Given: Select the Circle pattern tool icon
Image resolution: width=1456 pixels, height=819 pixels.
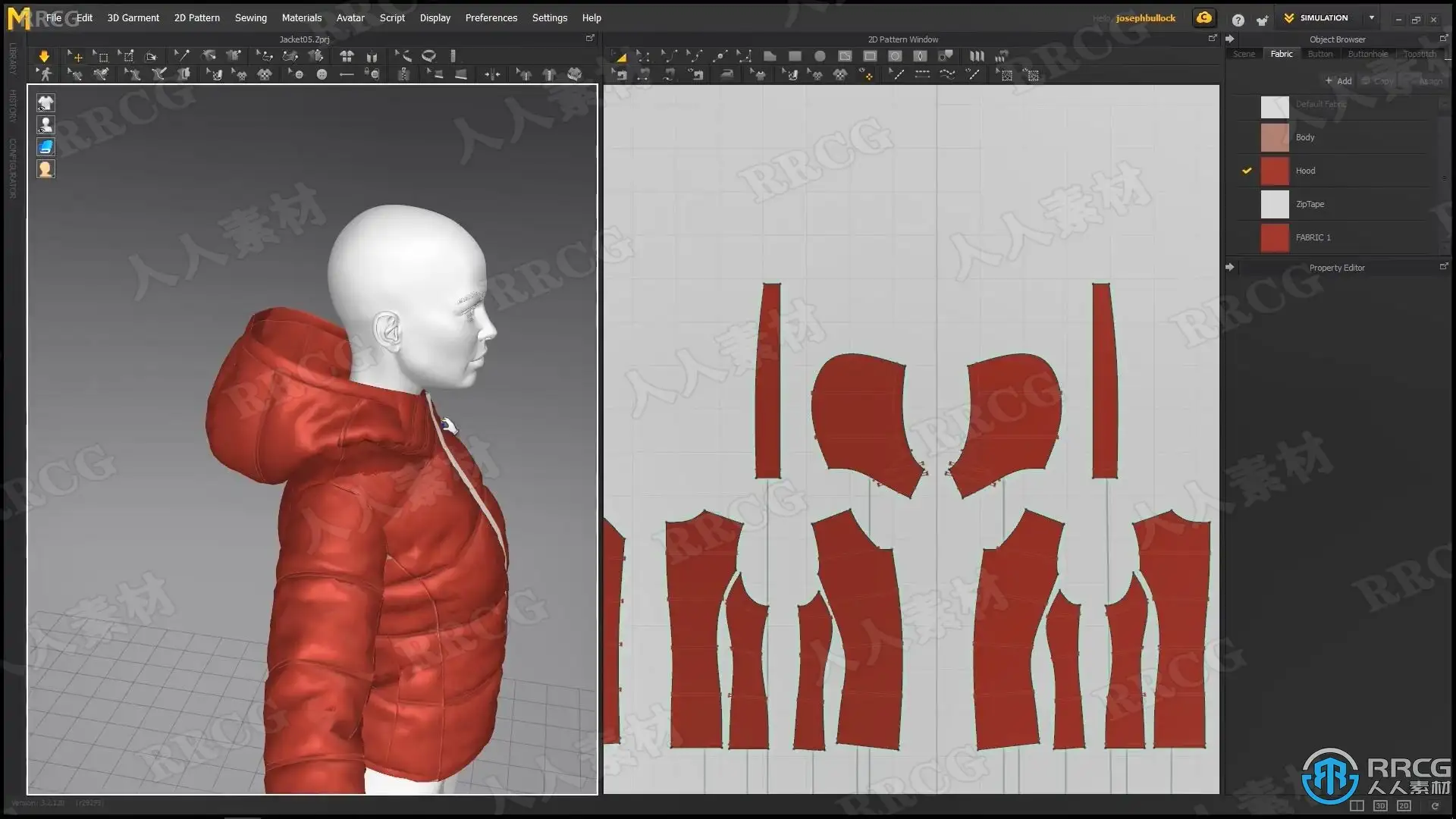Looking at the screenshot, I should [820, 56].
